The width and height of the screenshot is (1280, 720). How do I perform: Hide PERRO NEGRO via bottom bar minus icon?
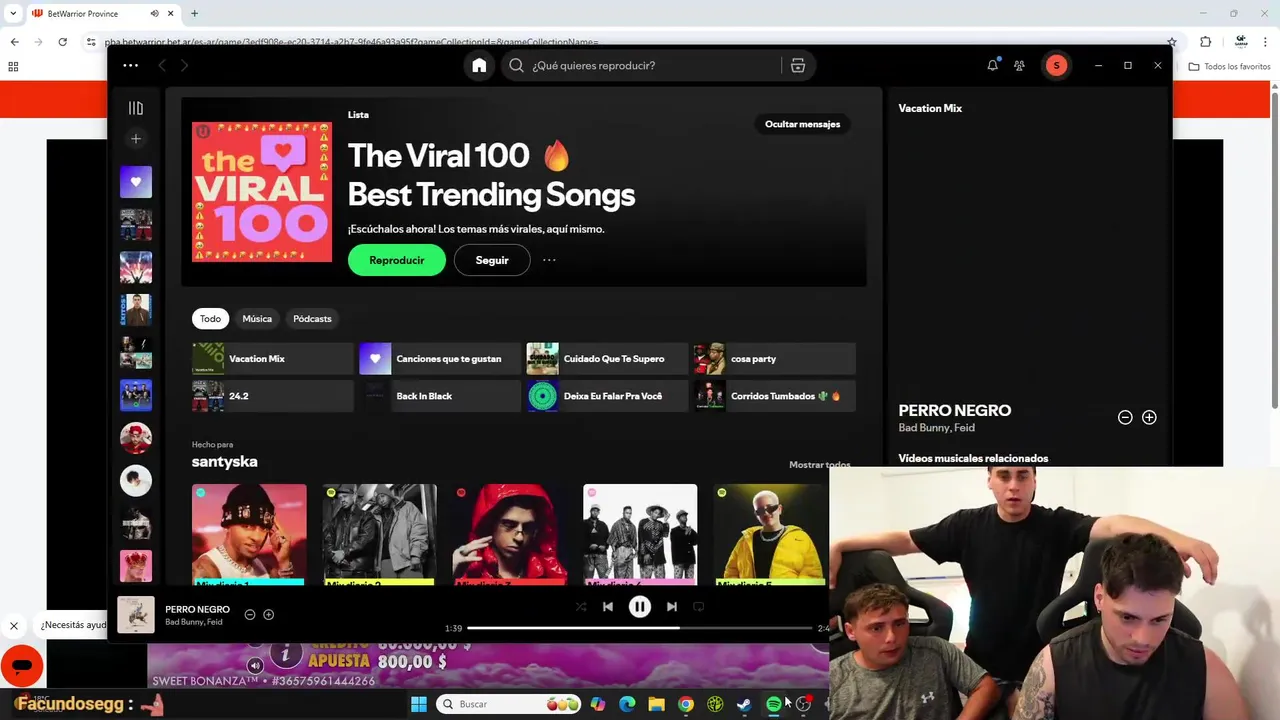pyautogui.click(x=250, y=614)
